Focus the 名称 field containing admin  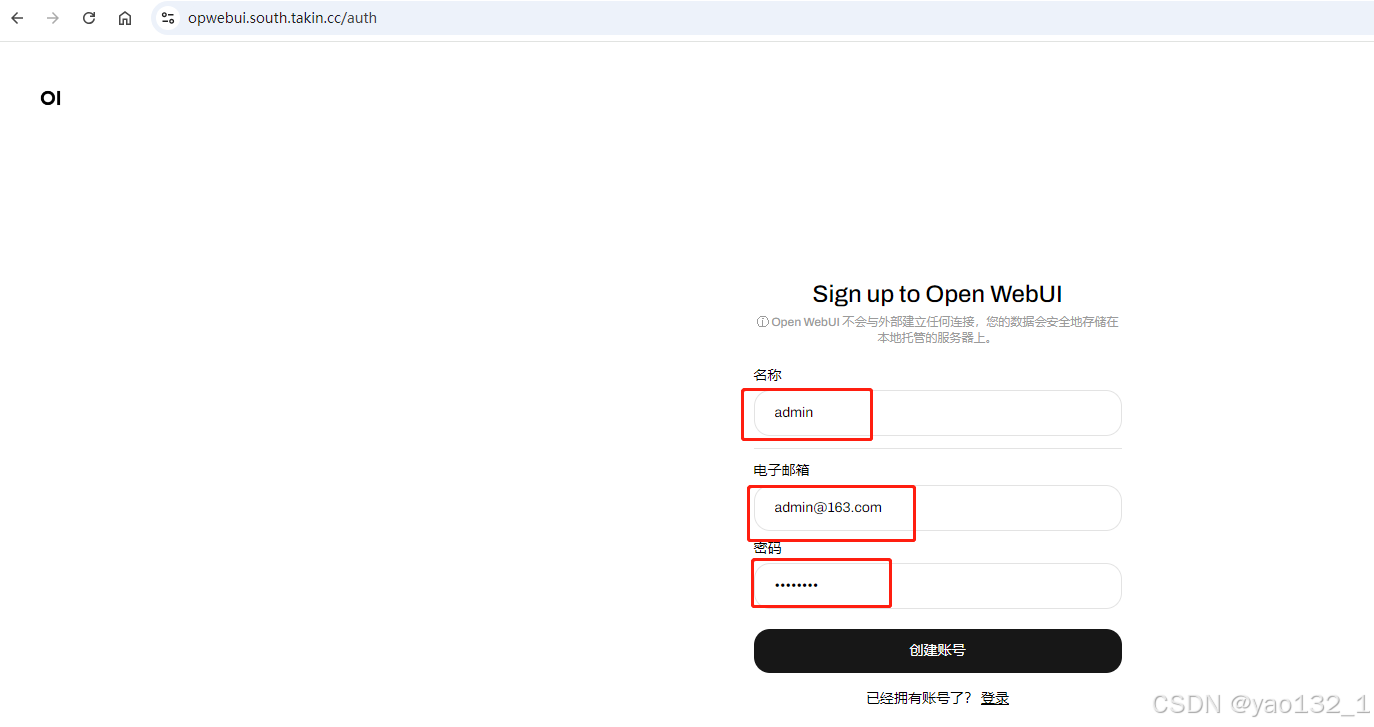point(937,413)
